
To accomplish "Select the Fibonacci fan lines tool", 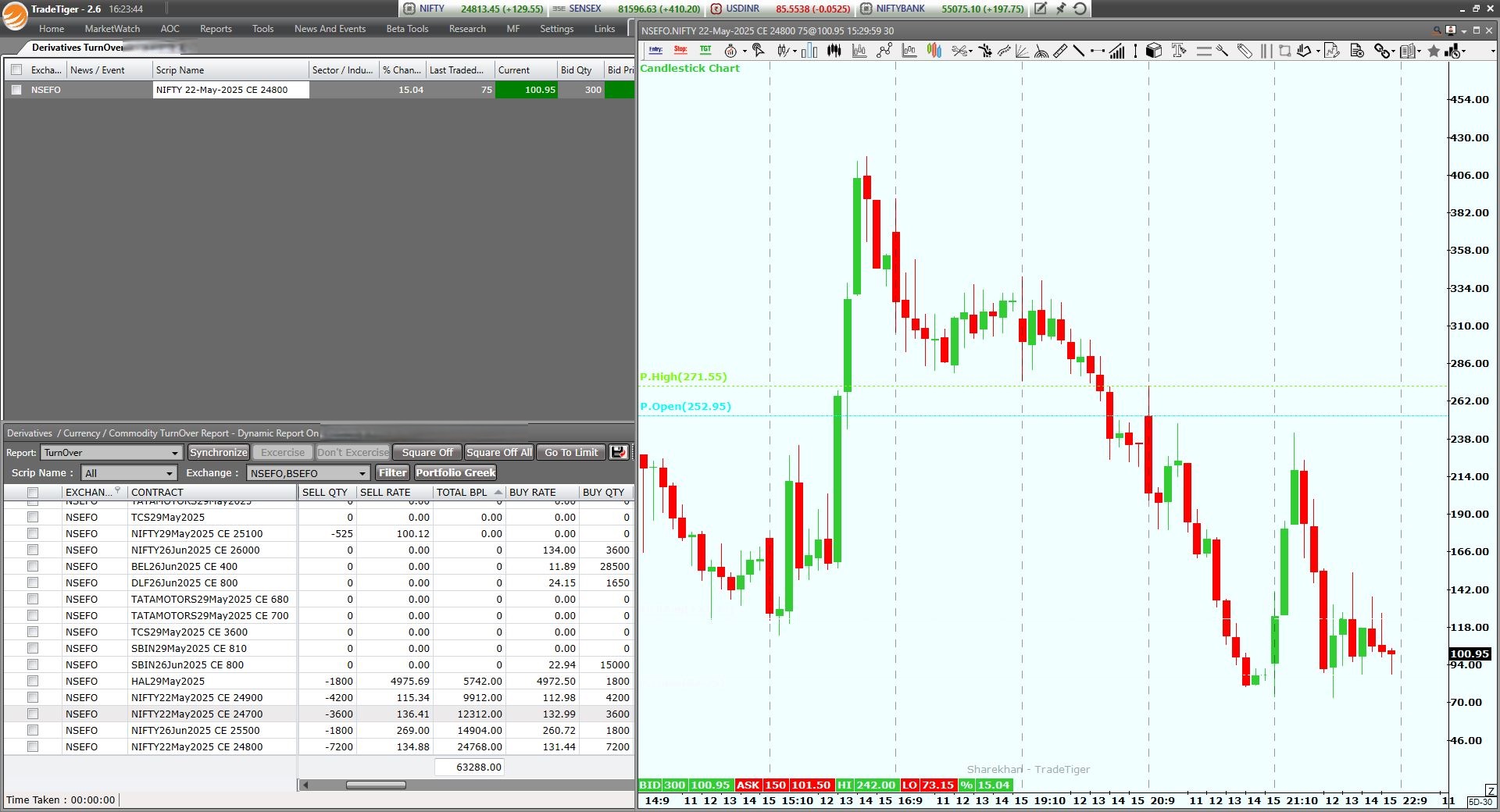I will [x=1022, y=51].
